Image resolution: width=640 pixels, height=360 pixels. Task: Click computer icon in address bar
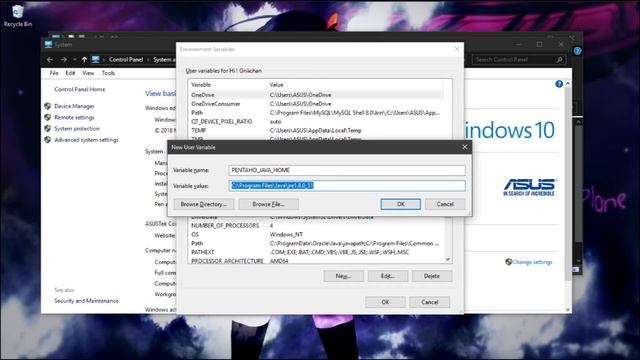tap(96, 60)
